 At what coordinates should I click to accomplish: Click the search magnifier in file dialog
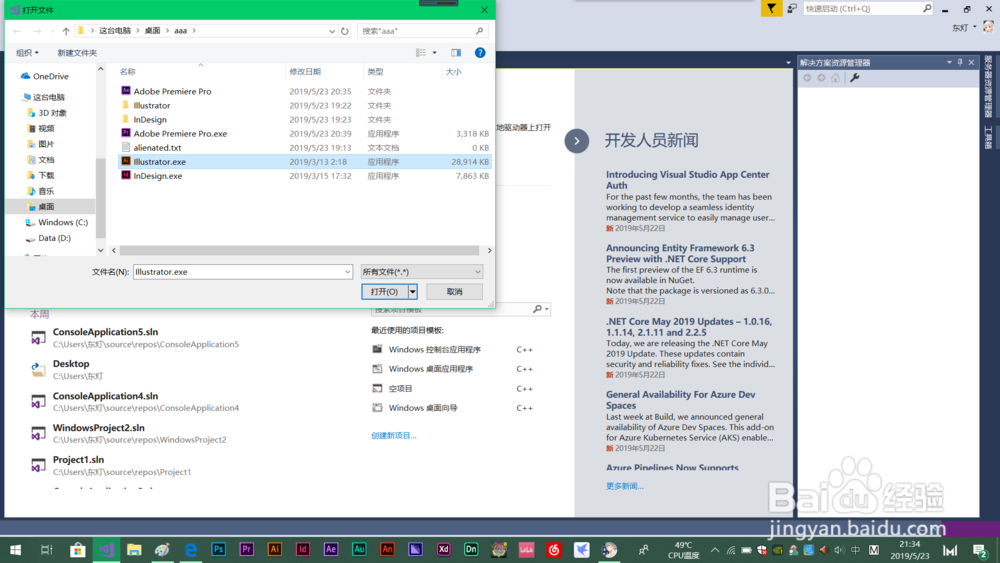click(x=480, y=31)
